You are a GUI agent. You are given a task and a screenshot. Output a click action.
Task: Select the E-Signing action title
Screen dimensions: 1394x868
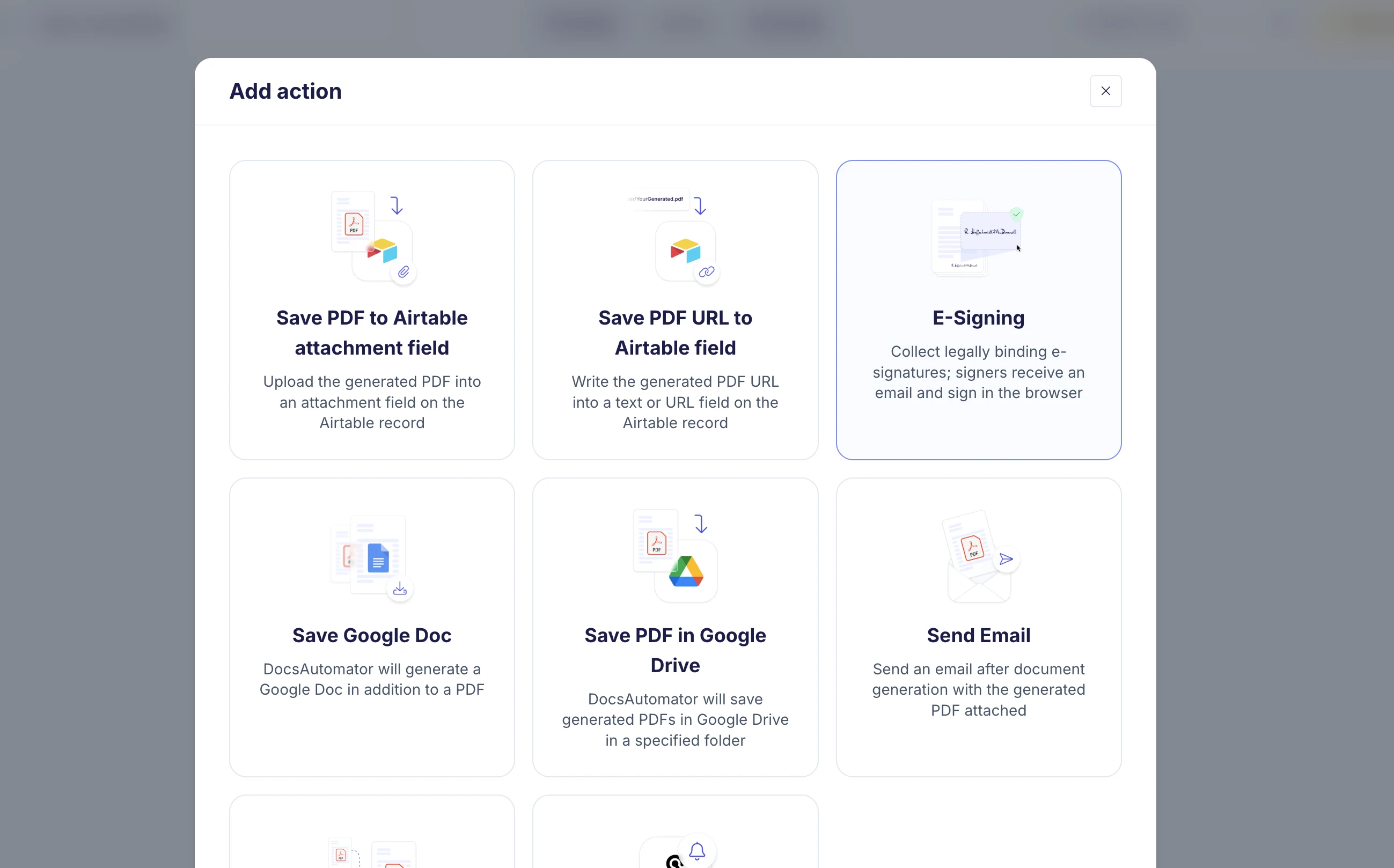point(978,318)
